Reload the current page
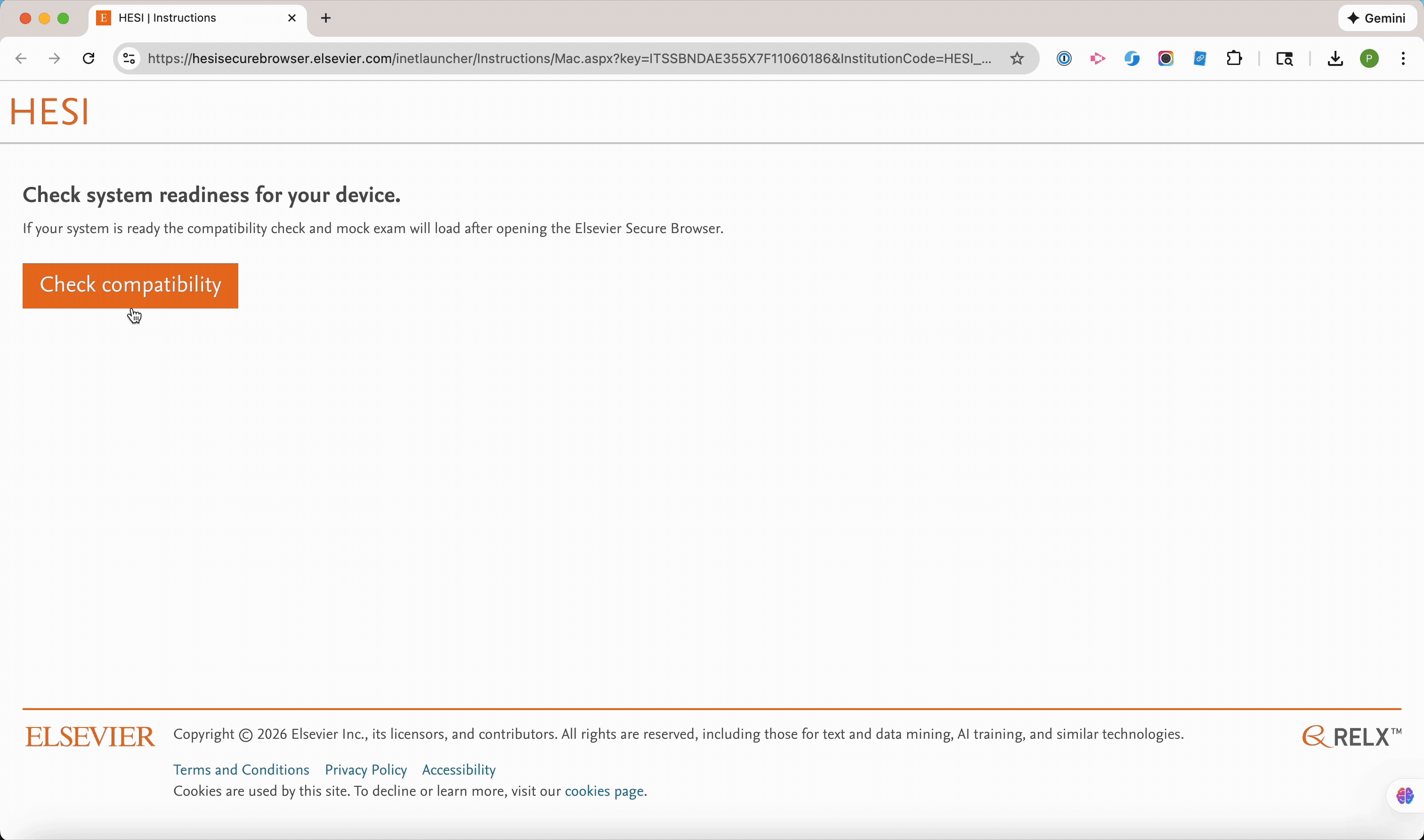This screenshot has height=840, width=1424. pos(88,58)
